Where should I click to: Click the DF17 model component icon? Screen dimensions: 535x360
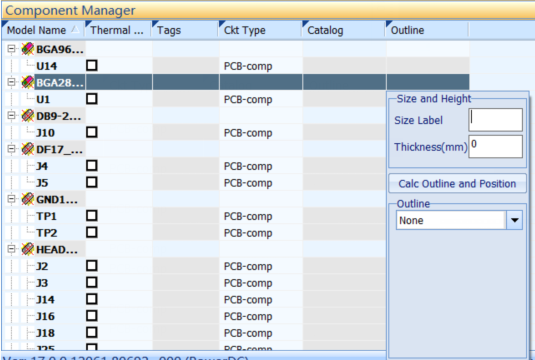[28, 149]
